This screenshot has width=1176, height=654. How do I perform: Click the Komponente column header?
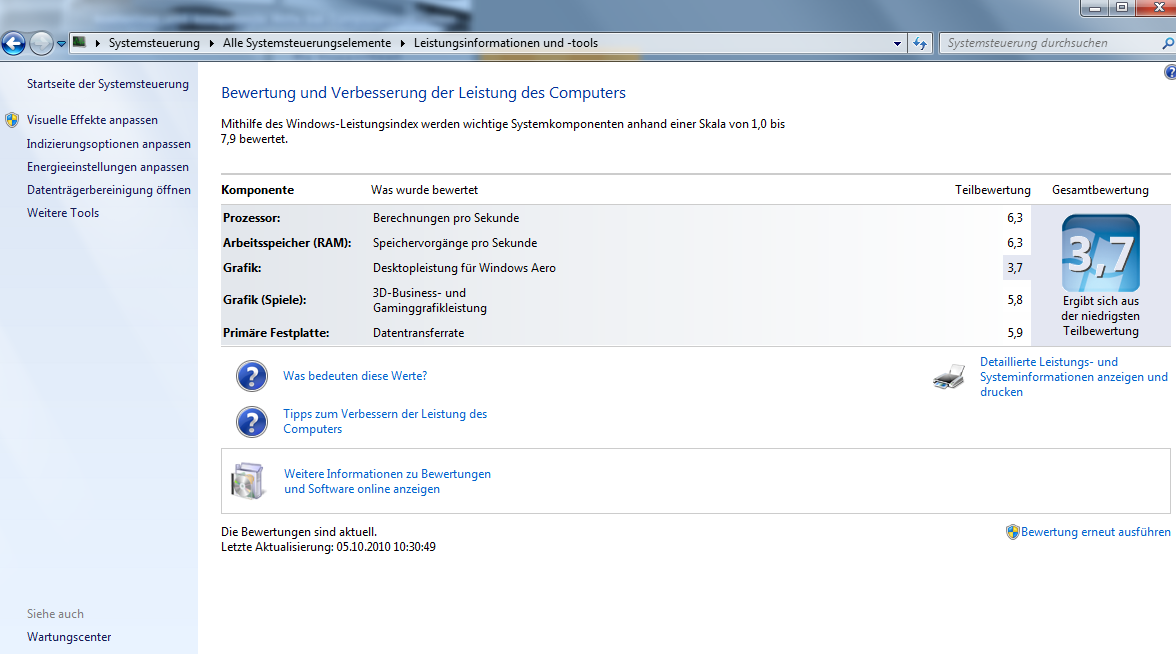pyautogui.click(x=257, y=190)
